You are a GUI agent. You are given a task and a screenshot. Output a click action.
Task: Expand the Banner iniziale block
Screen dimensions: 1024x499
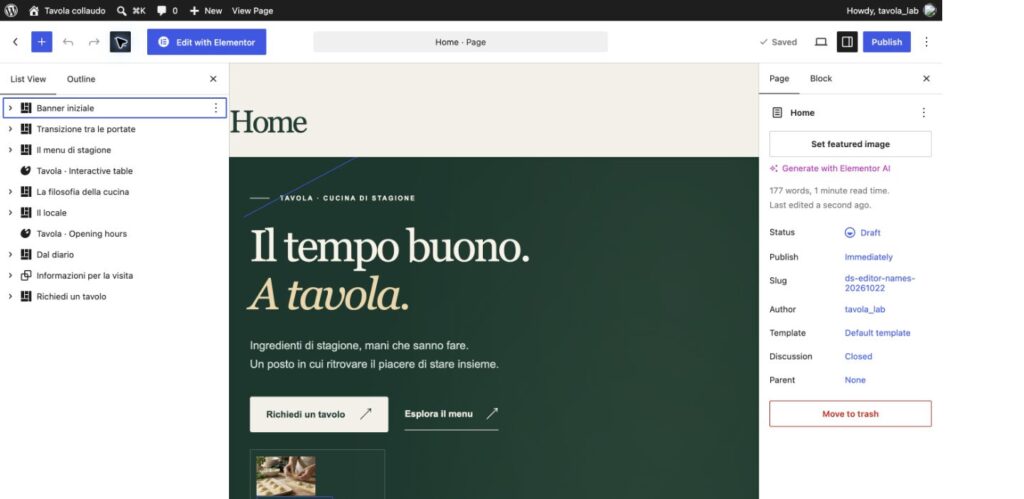tap(10, 108)
